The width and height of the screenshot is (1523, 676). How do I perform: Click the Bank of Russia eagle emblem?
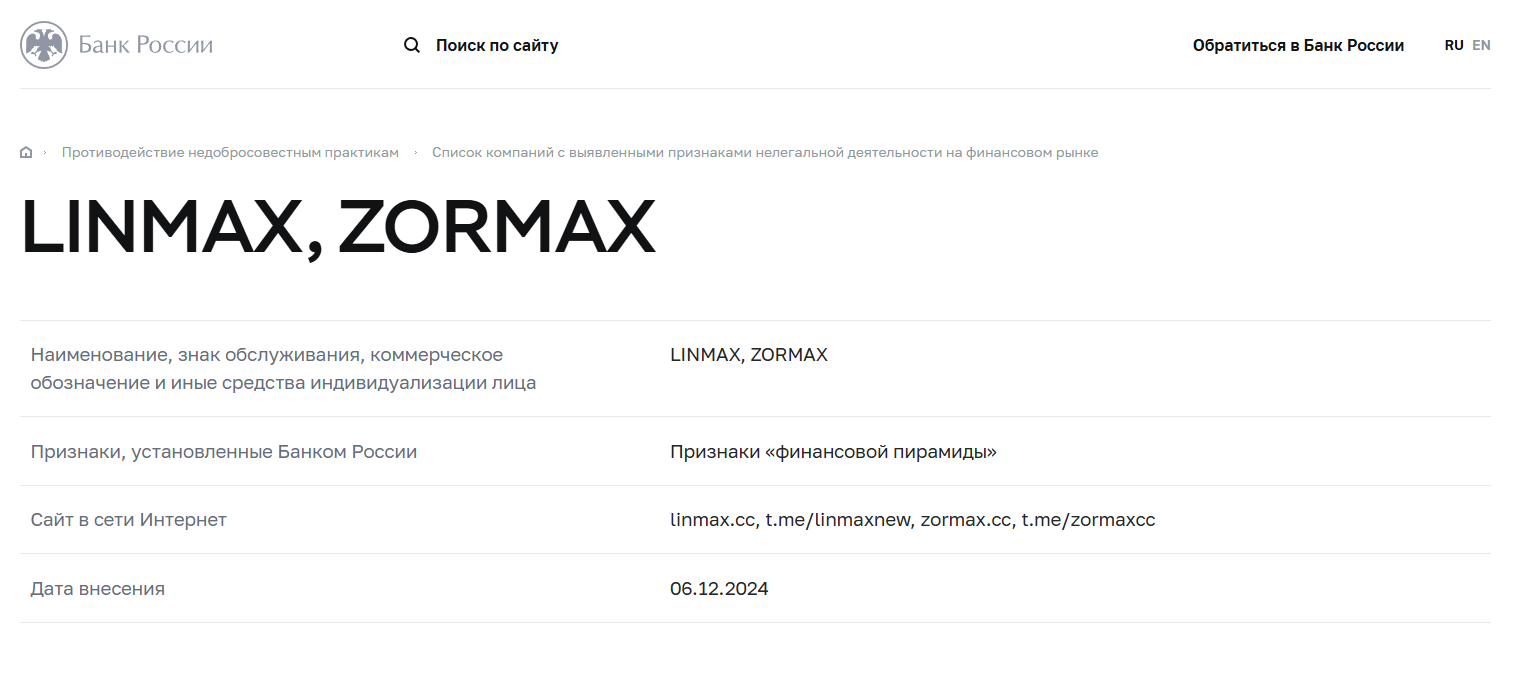44,45
